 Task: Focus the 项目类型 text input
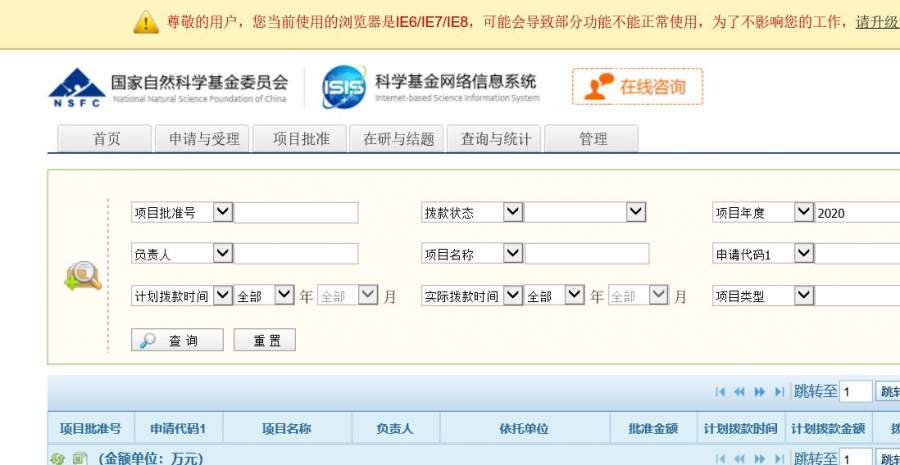click(x=858, y=296)
